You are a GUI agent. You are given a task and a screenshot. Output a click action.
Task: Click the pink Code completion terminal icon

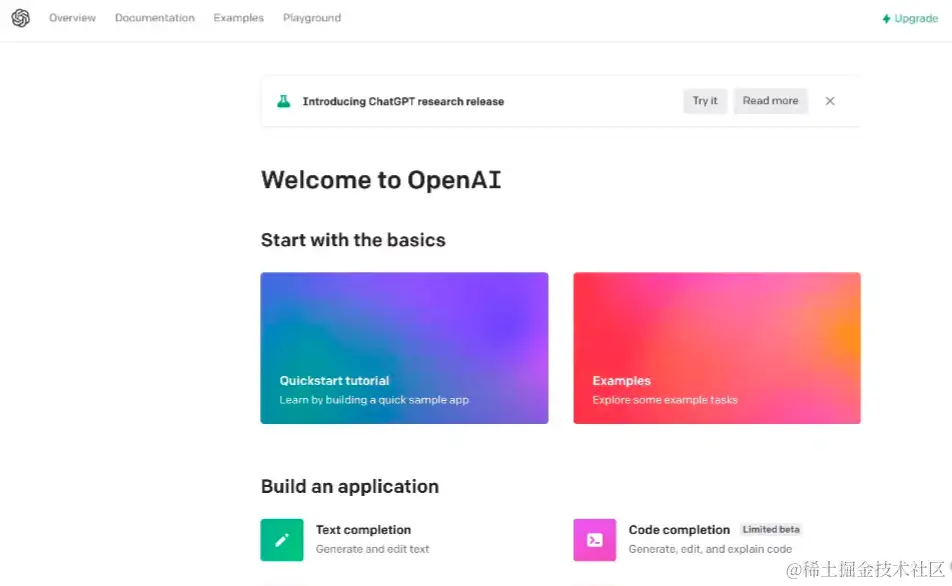point(594,540)
